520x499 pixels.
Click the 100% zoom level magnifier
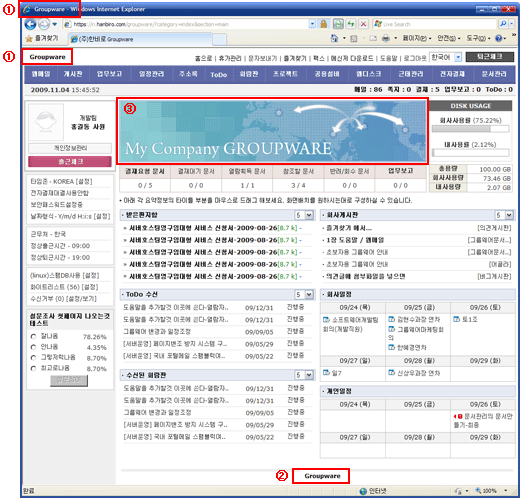coord(478,491)
